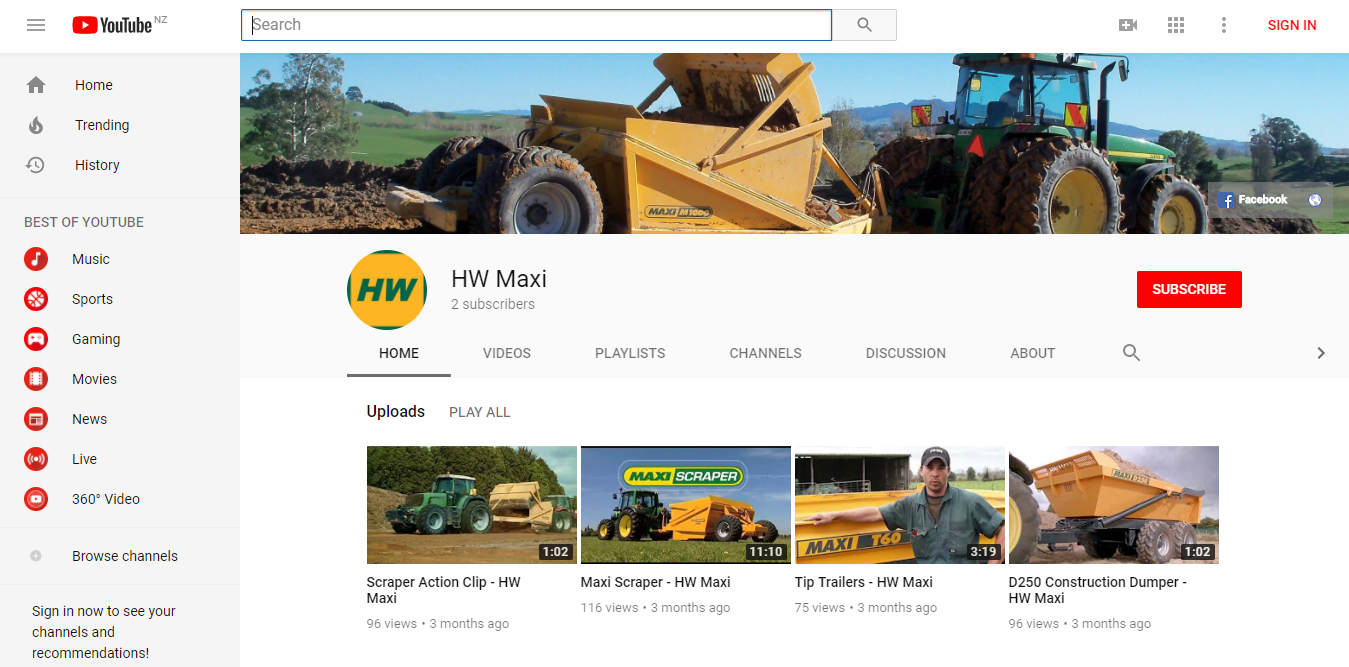Open the YouTube apps grid icon
Image resolution: width=1349 pixels, height=667 pixels.
click(x=1176, y=25)
